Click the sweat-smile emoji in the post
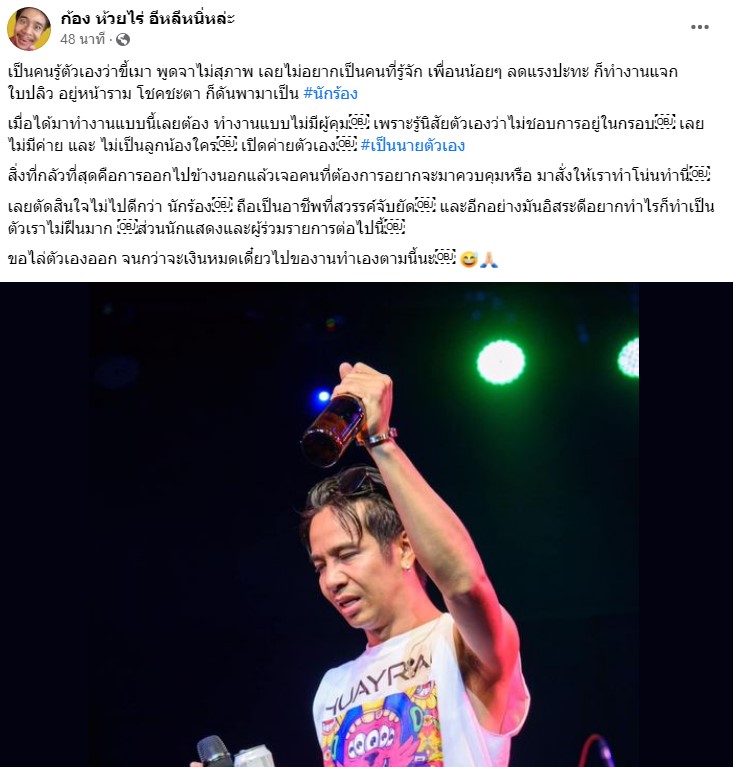The image size is (733, 767). pos(469,259)
